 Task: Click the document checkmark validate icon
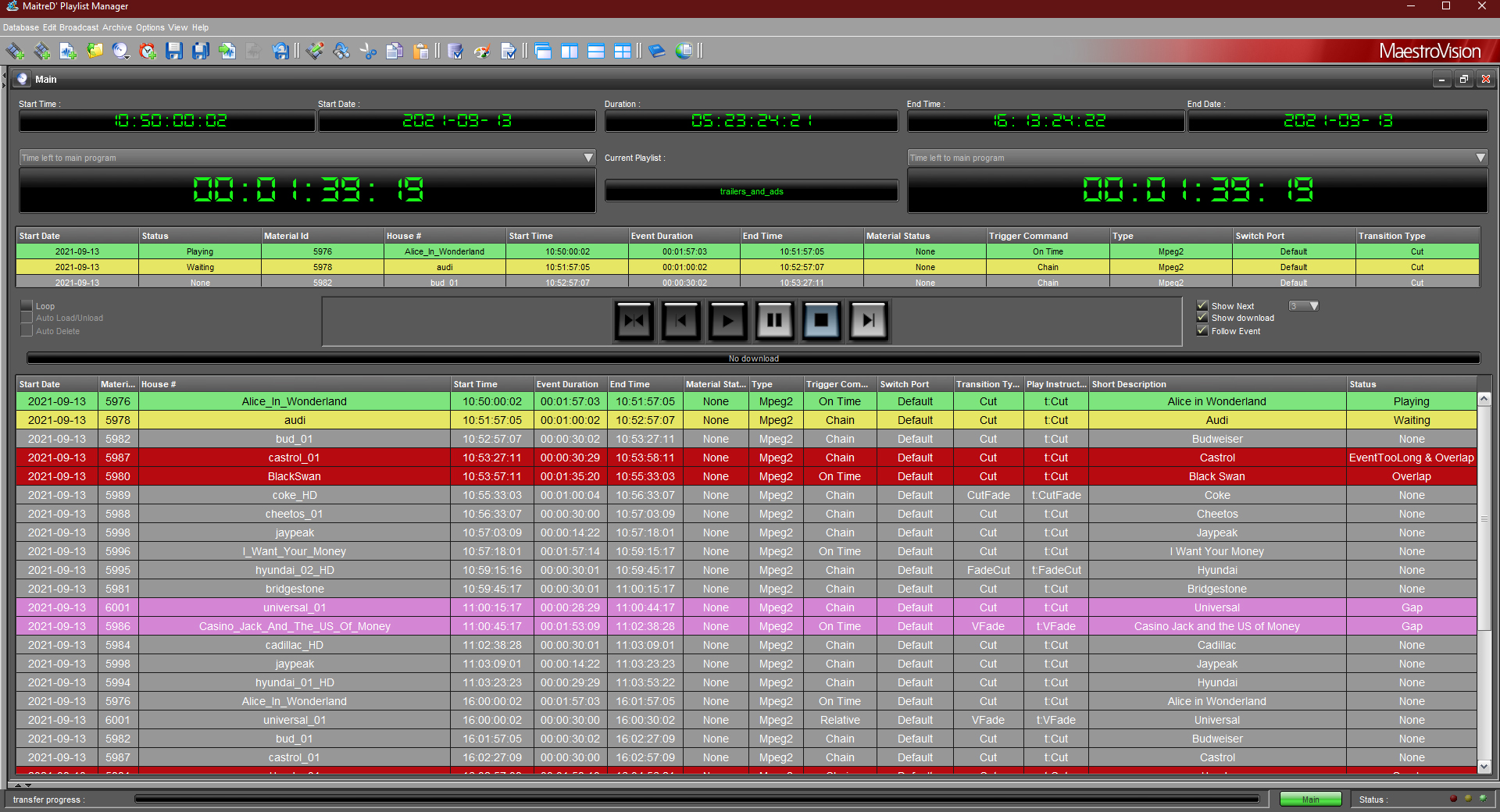[x=509, y=52]
